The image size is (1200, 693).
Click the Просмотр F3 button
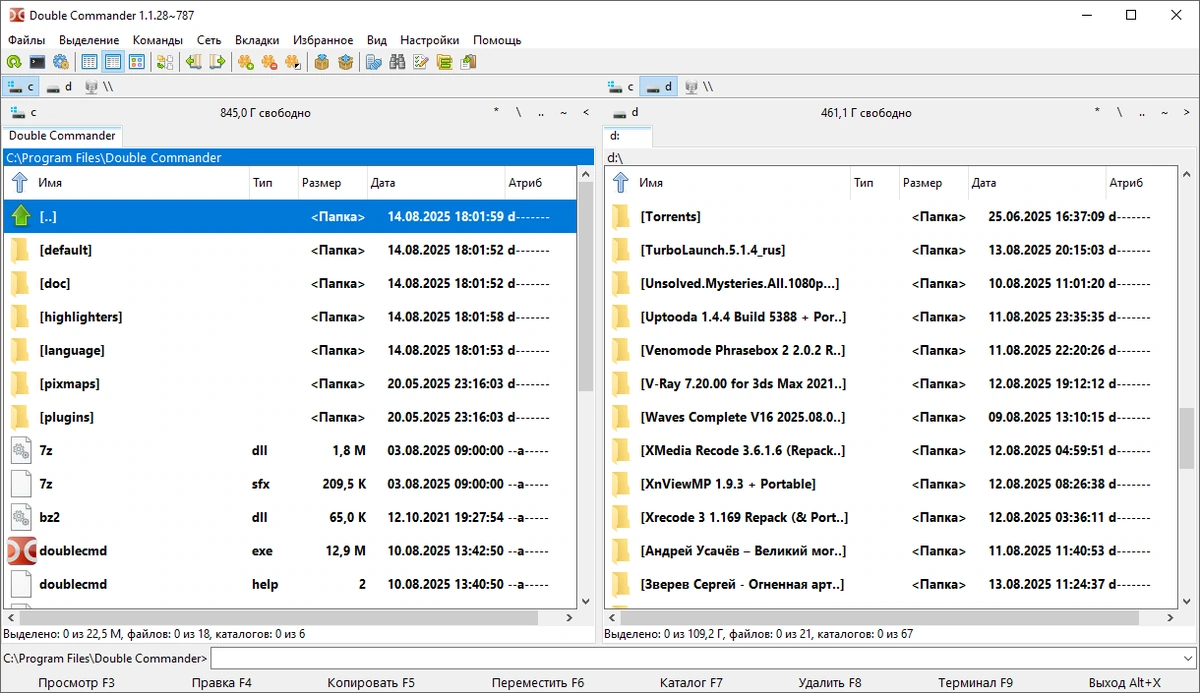[x=76, y=683]
